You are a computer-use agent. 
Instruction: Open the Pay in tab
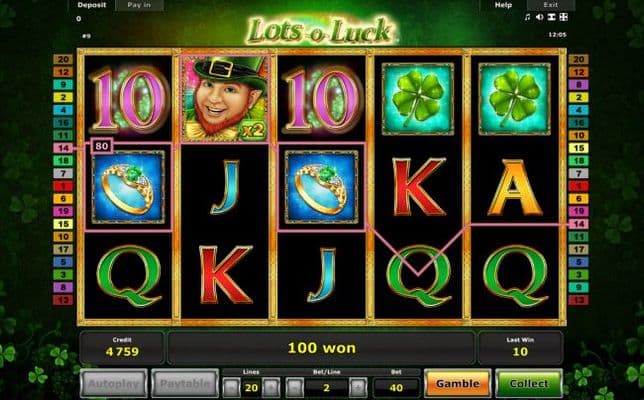(139, 5)
